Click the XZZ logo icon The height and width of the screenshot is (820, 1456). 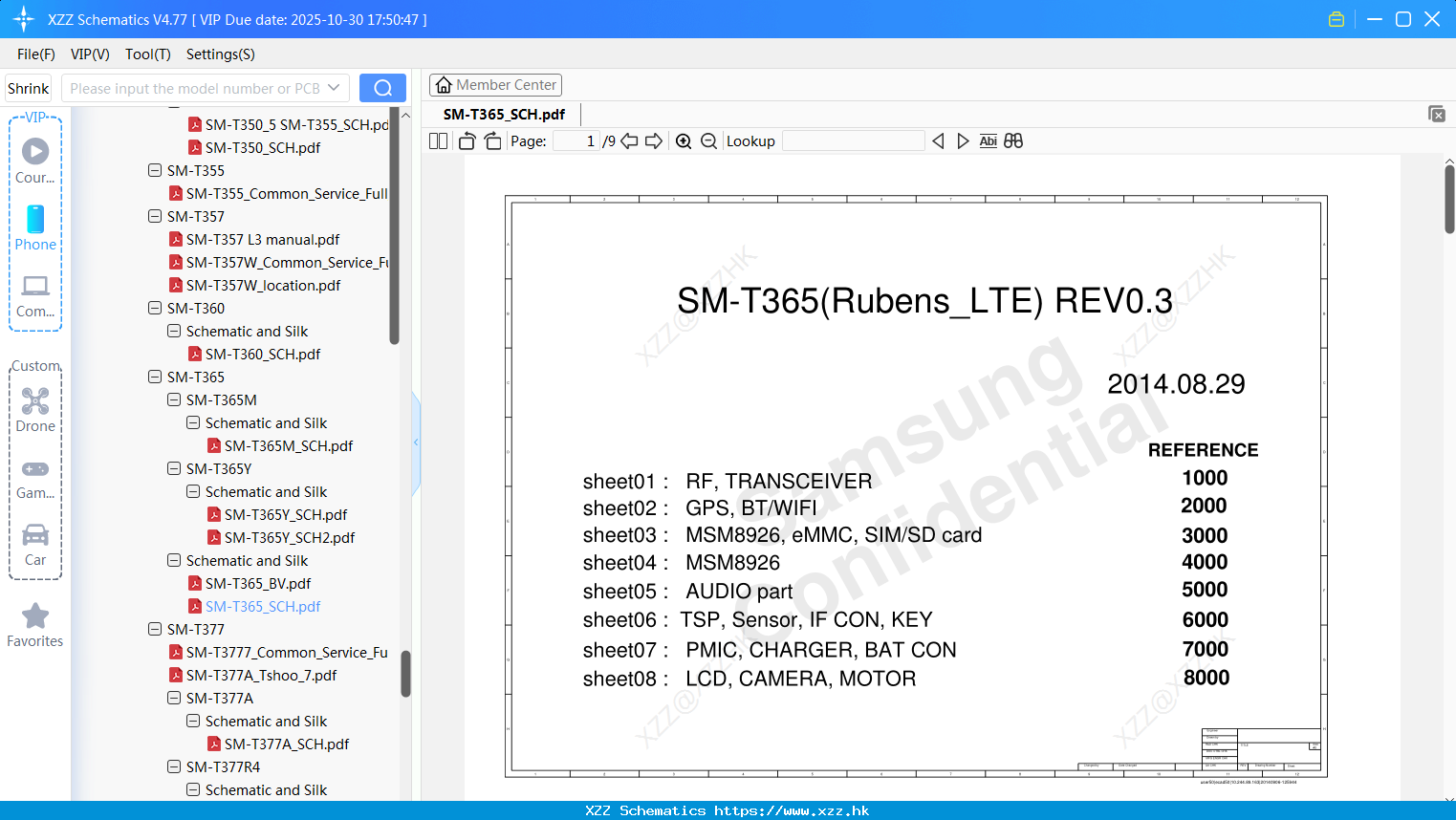[24, 19]
